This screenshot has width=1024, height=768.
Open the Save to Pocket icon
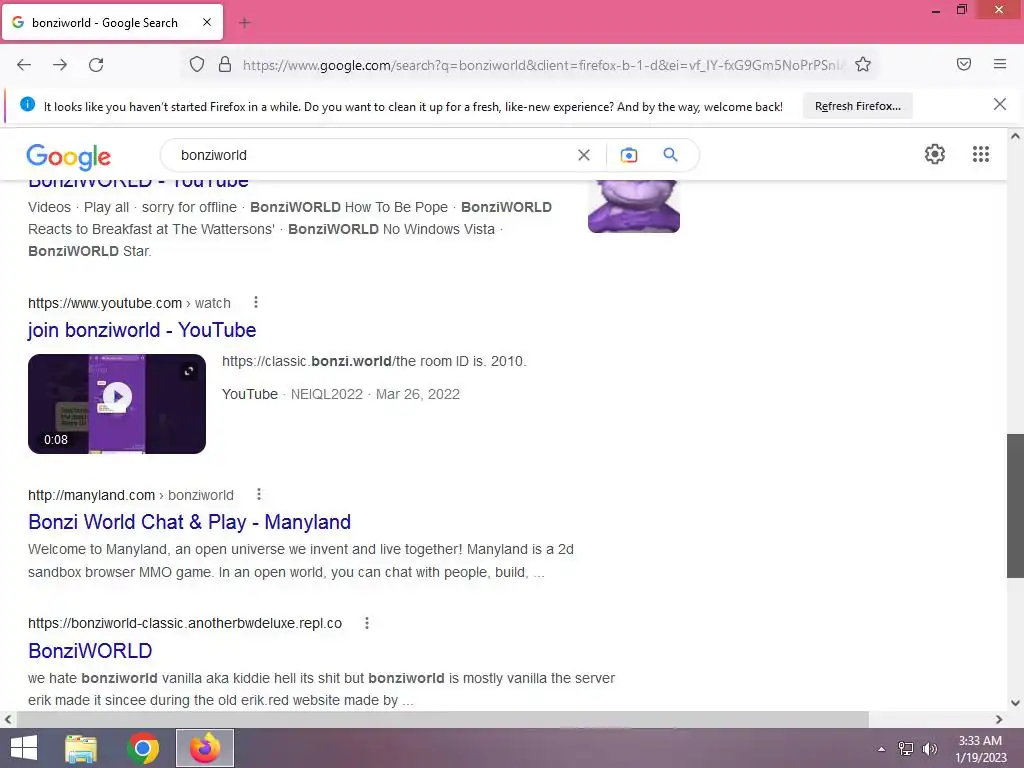click(x=964, y=64)
